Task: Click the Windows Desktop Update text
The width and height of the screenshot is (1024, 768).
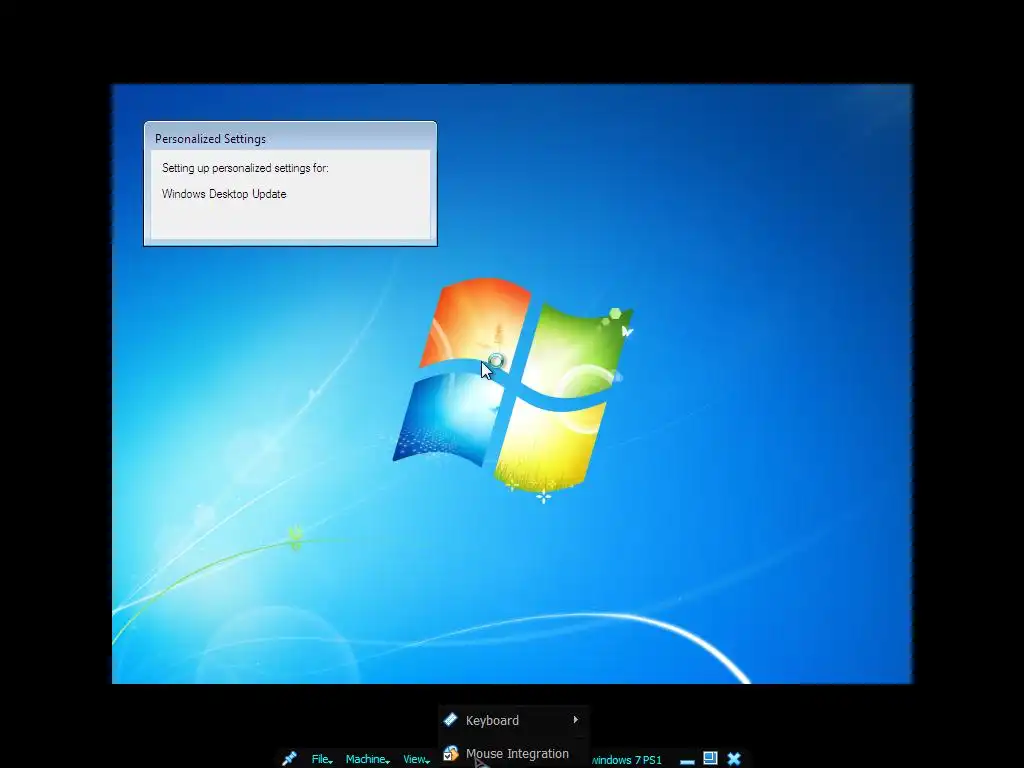Action: pyautogui.click(x=224, y=194)
